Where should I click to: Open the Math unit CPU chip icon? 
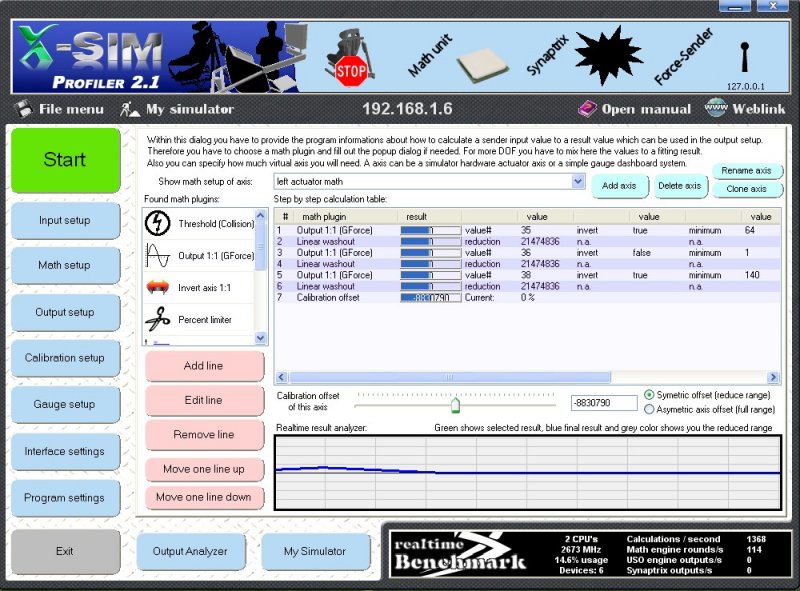pos(482,65)
